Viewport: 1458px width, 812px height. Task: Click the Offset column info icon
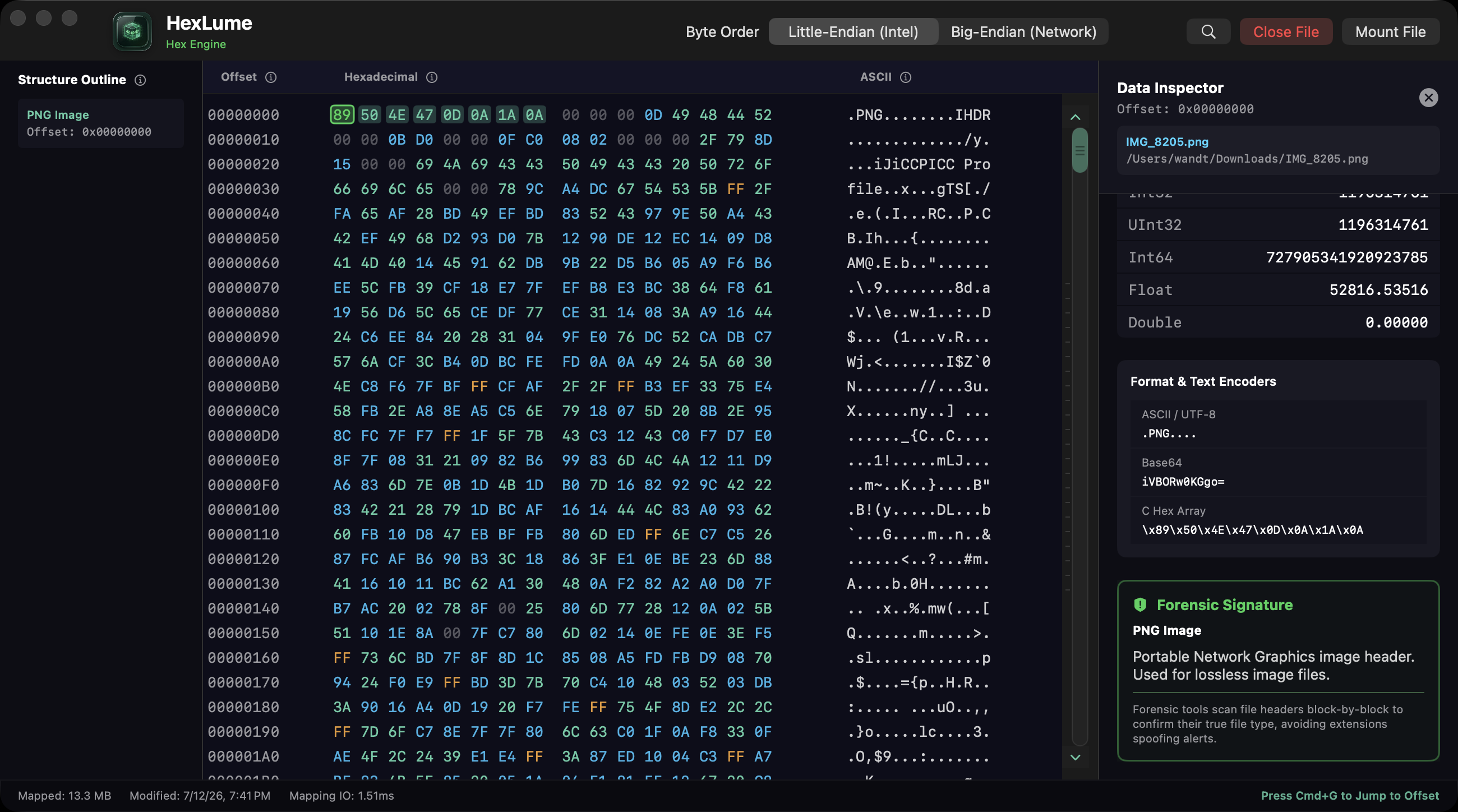point(271,77)
